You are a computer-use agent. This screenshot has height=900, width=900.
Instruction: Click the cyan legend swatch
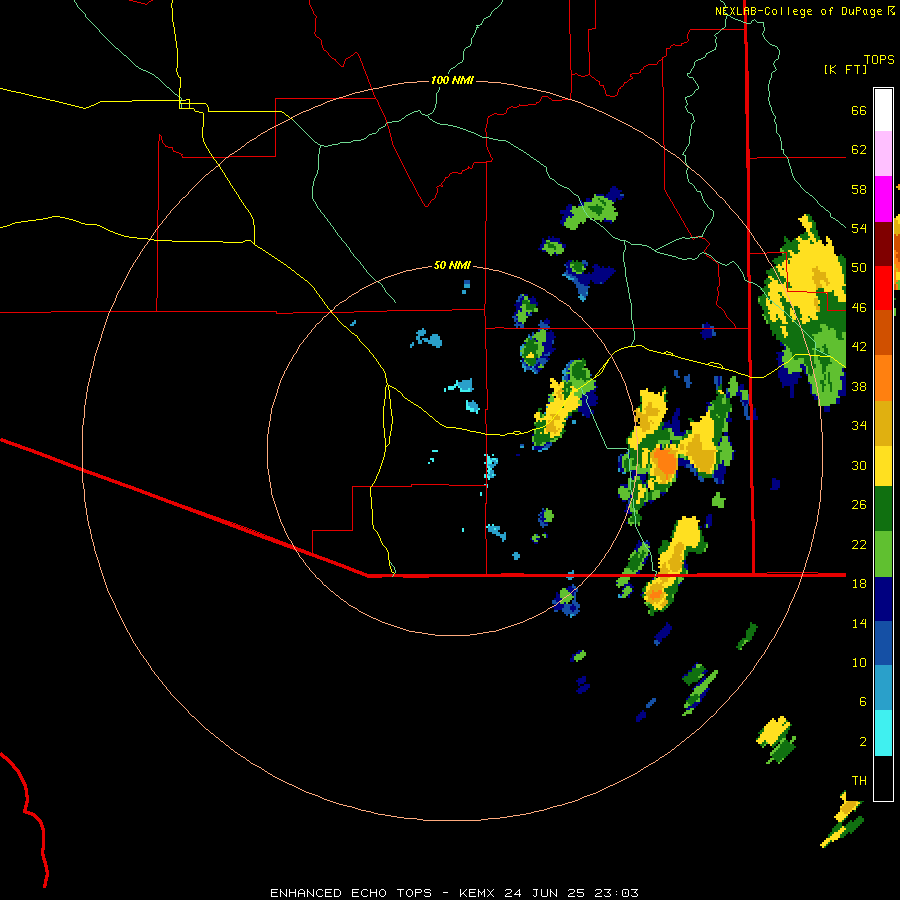tap(883, 733)
